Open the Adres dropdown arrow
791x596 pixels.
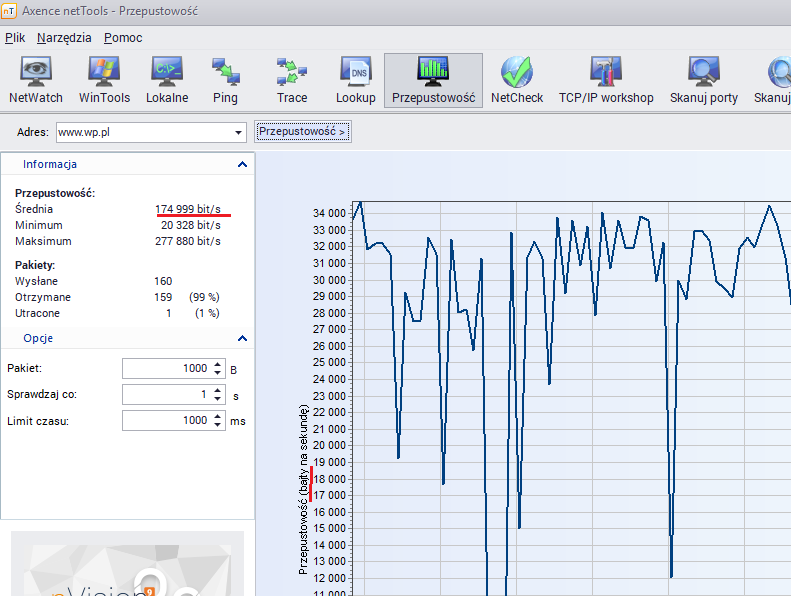tap(238, 133)
